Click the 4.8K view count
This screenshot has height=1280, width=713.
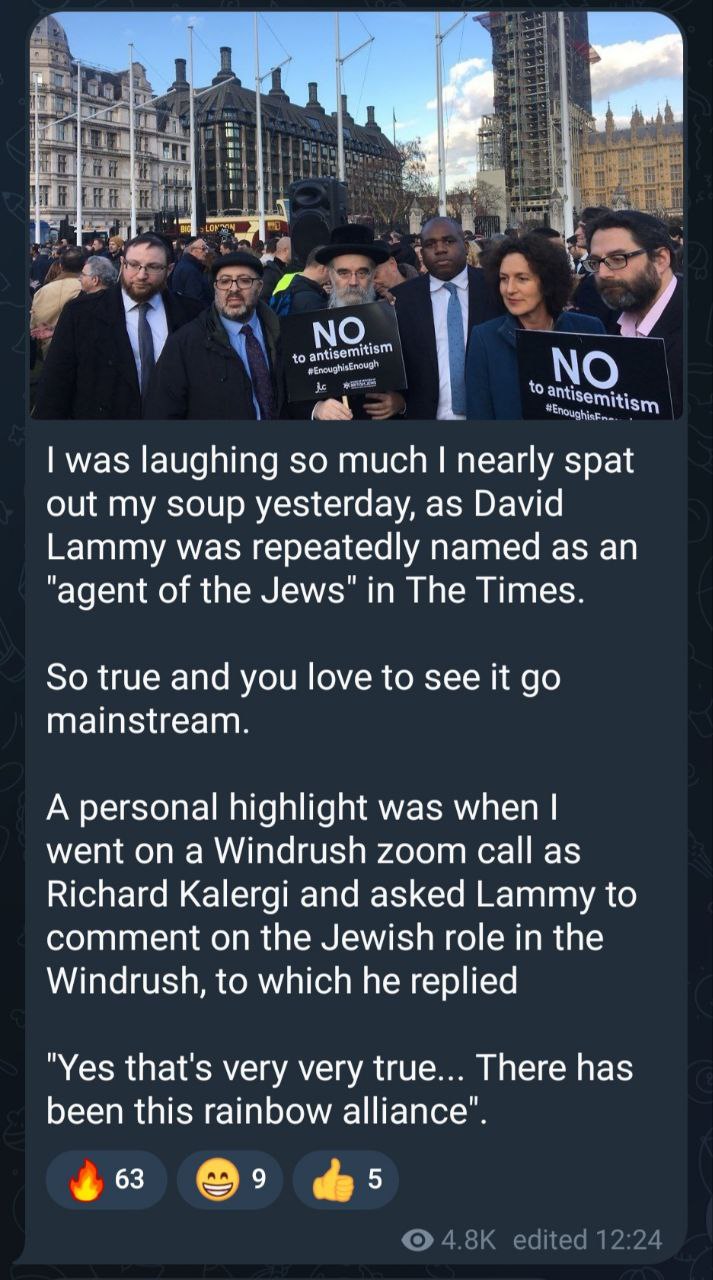[x=468, y=1240]
